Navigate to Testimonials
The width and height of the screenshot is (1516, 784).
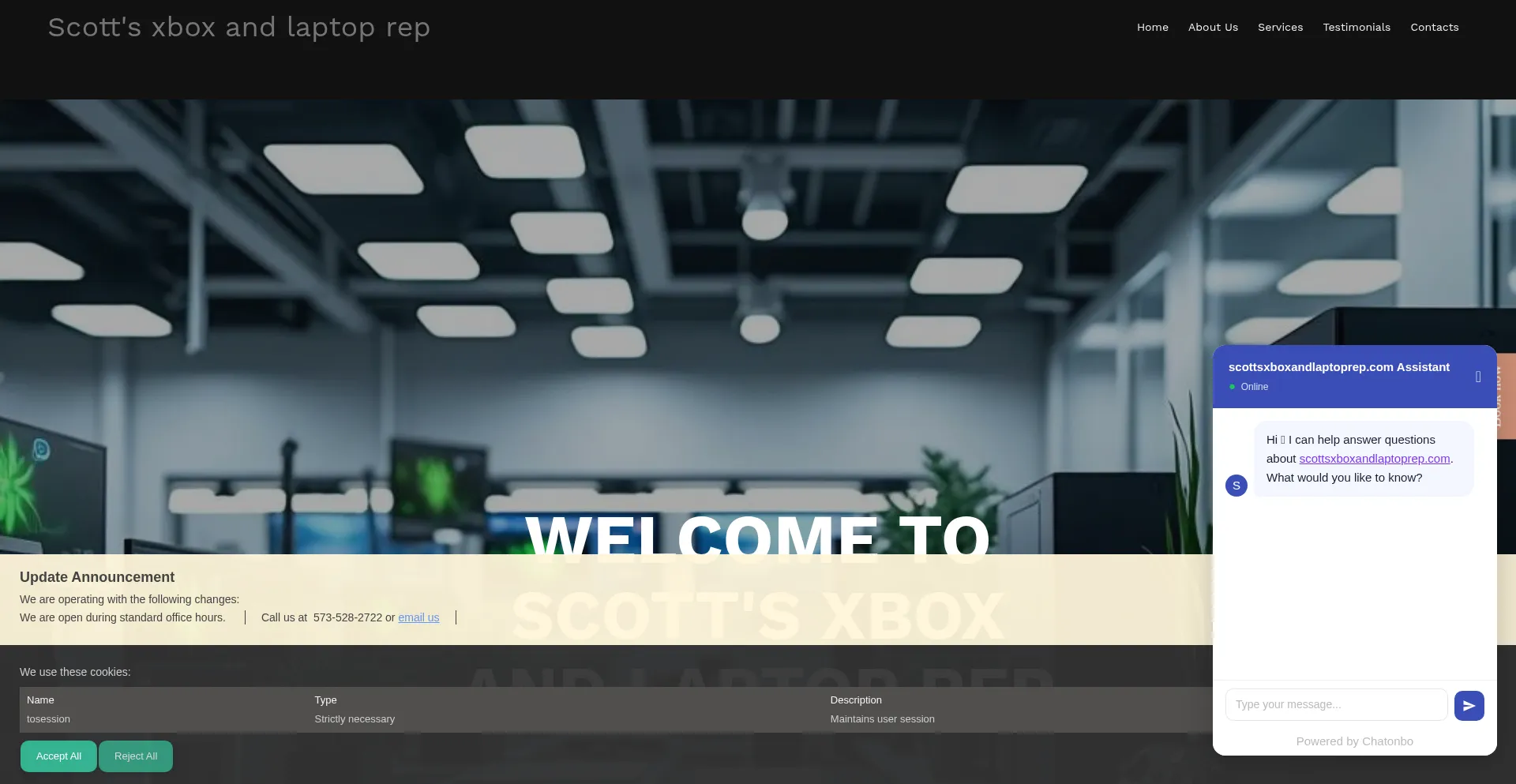click(x=1357, y=28)
